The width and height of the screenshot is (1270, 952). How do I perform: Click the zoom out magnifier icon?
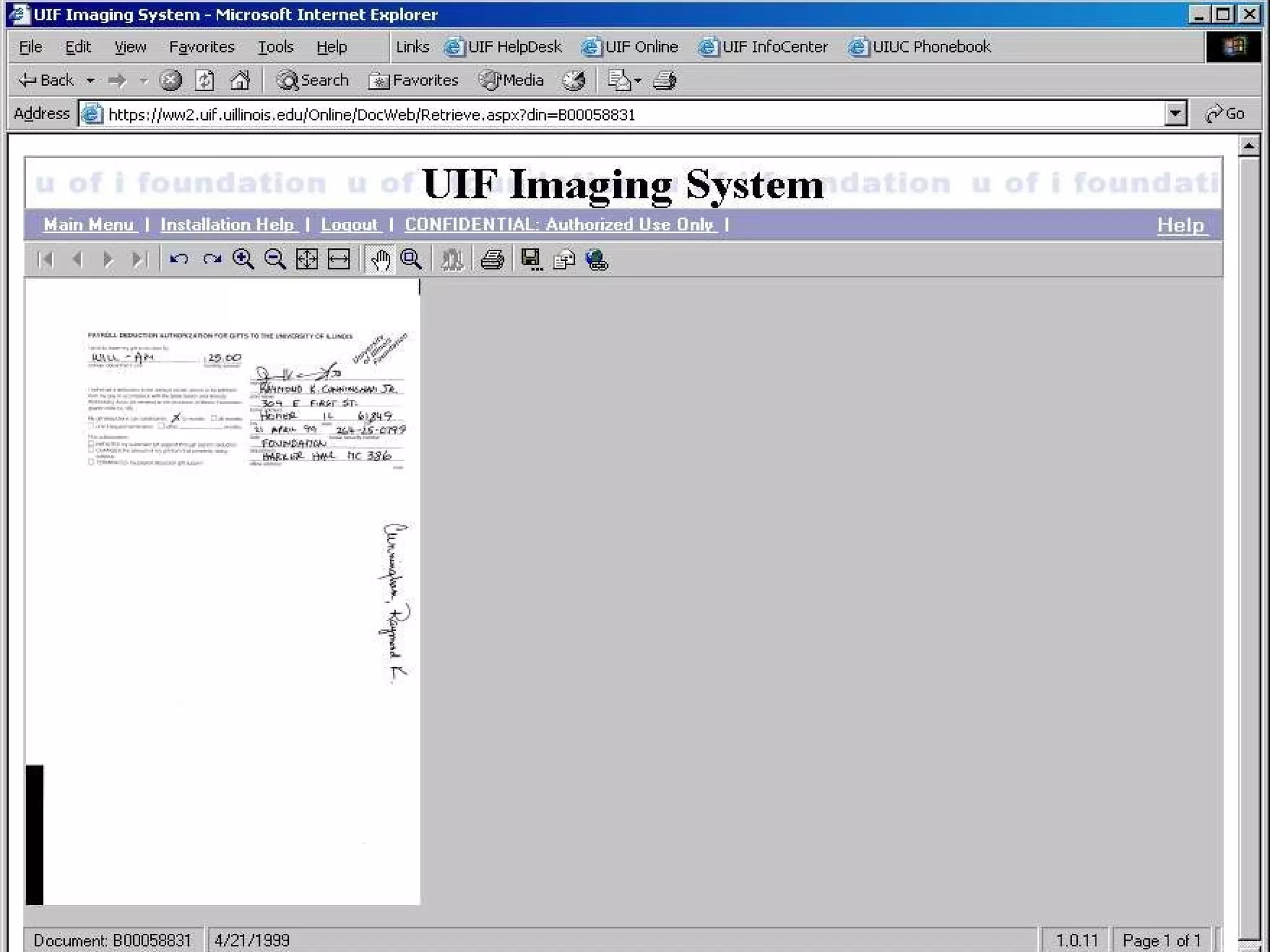[275, 259]
